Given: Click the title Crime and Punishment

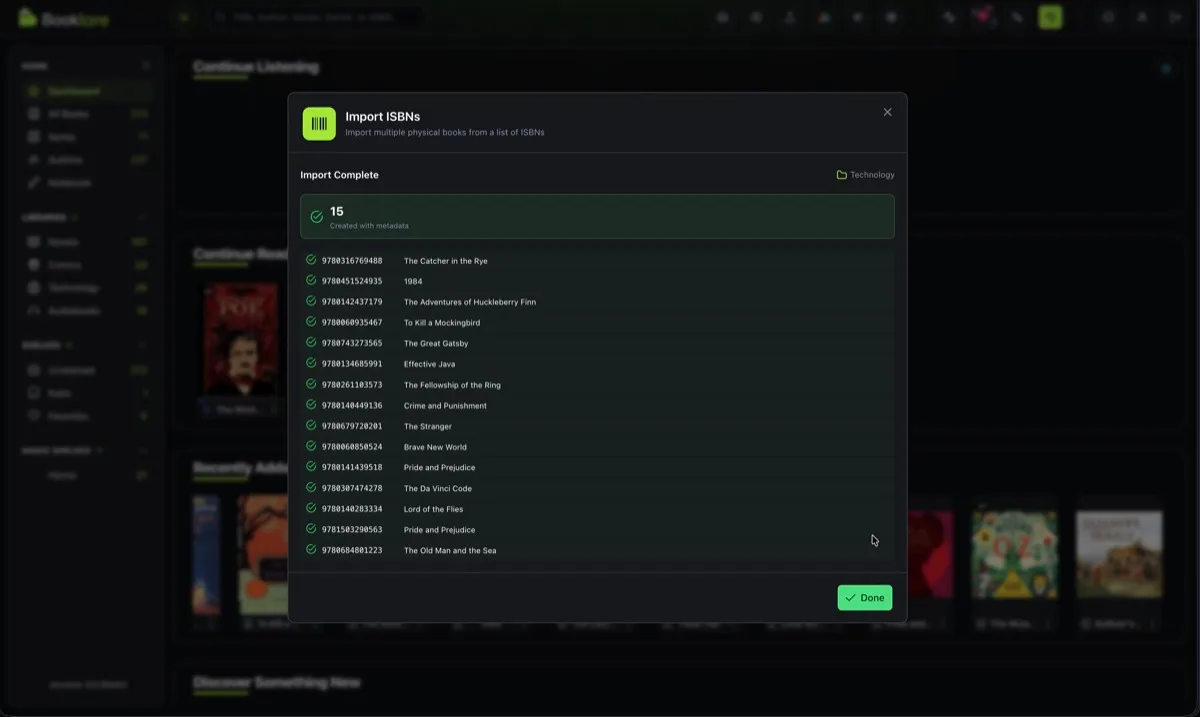Looking at the screenshot, I should (x=446, y=406).
